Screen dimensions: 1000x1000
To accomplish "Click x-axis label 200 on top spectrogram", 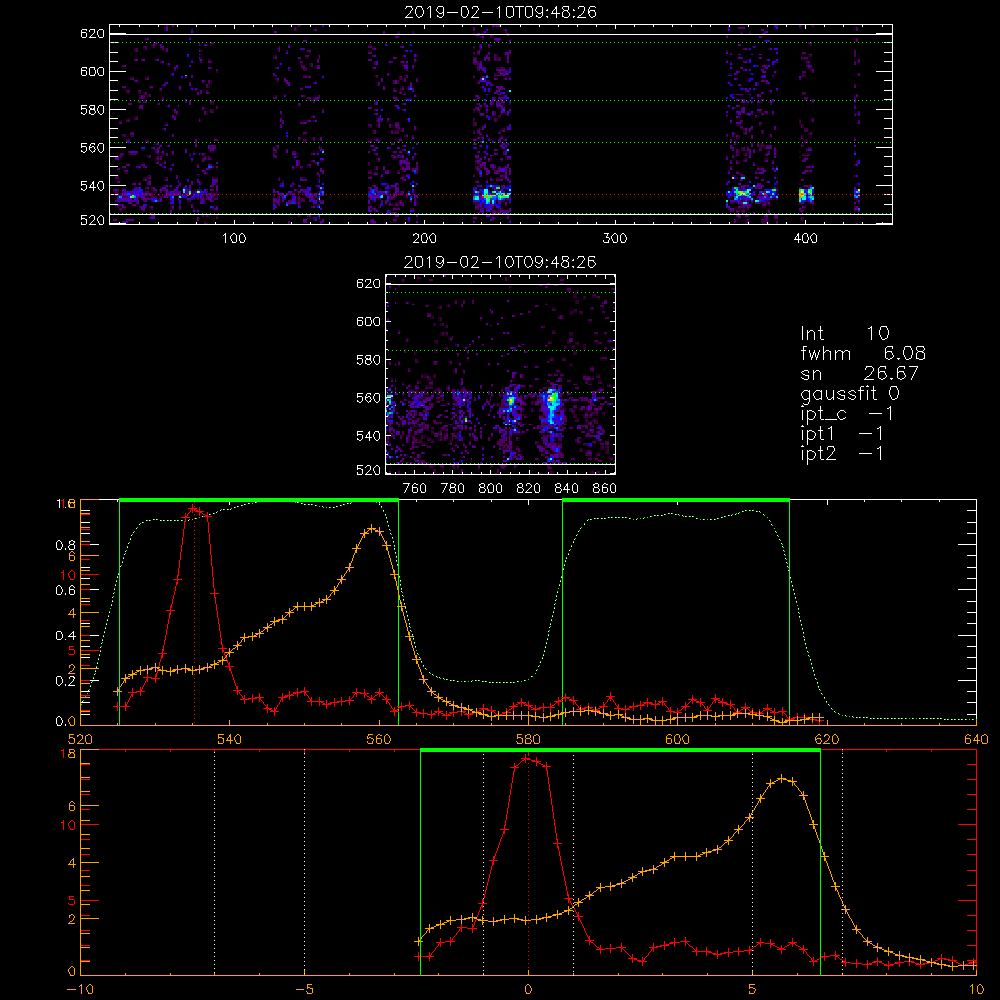I will point(424,239).
